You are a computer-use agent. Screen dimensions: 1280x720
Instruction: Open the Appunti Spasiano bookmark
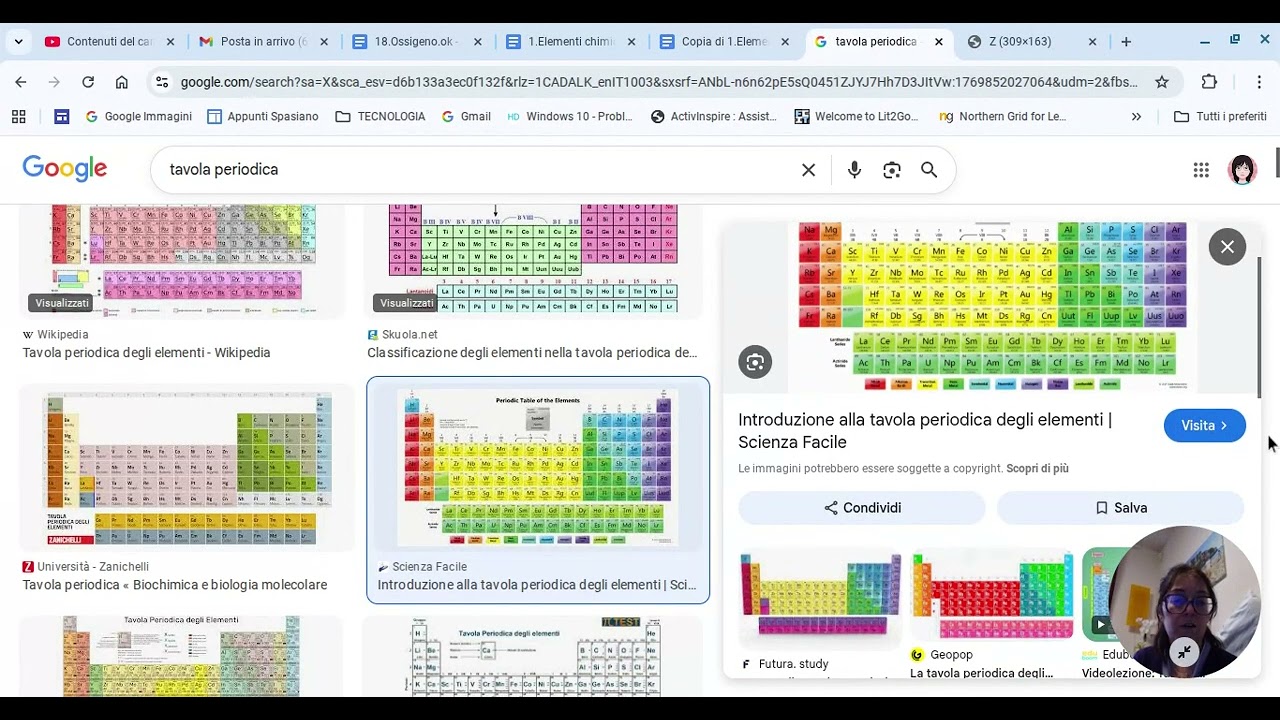[x=262, y=117]
